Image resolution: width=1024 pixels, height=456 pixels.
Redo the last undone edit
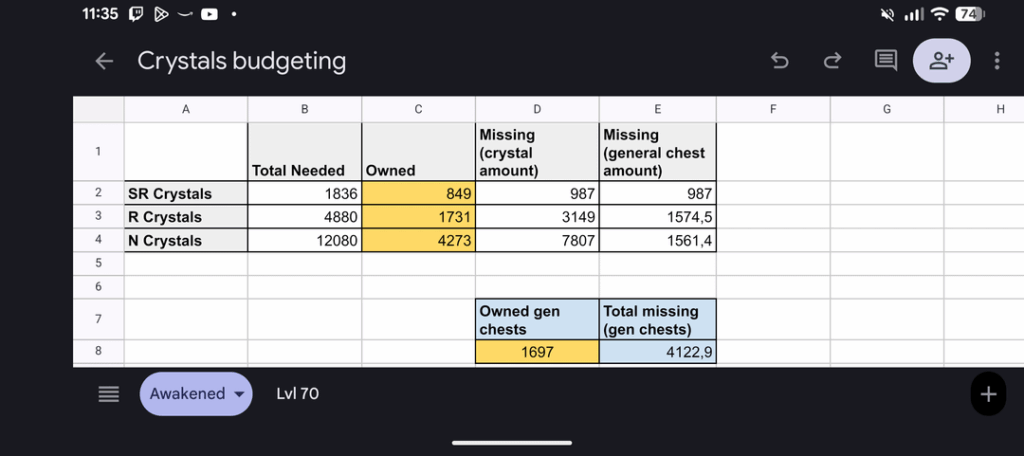pyautogui.click(x=832, y=61)
